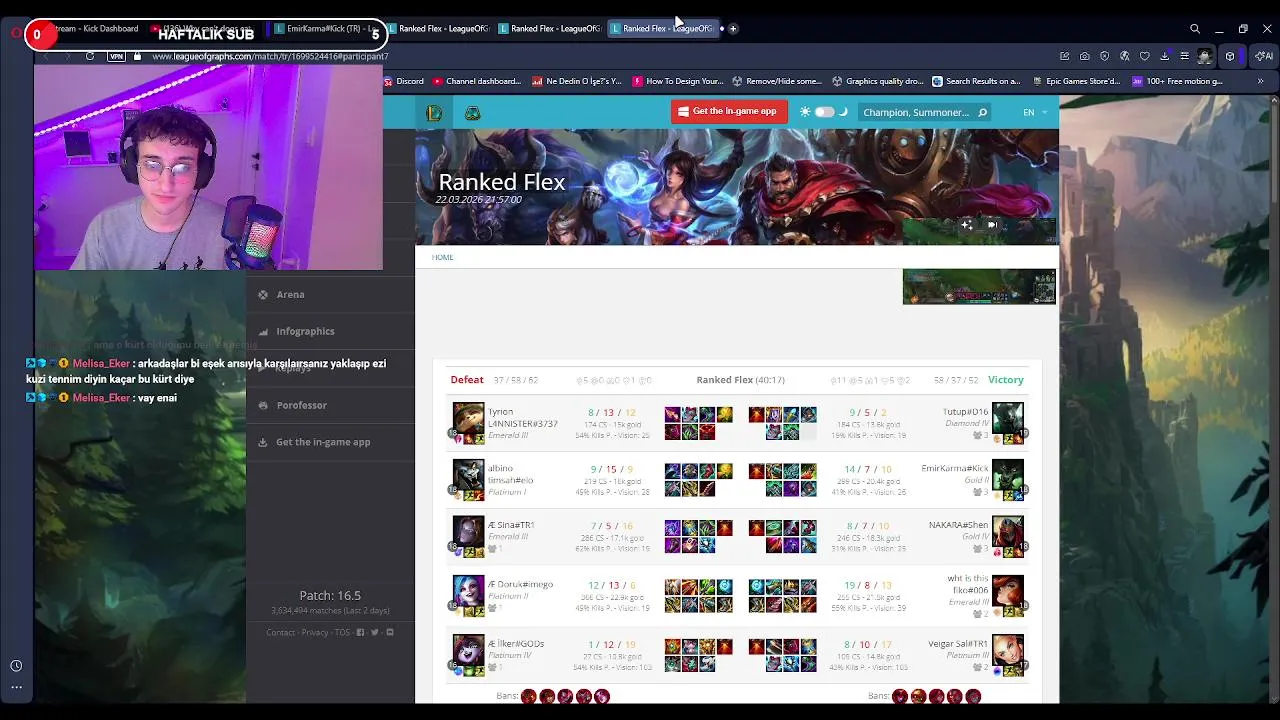The image size is (1280, 720).
Task: Click the green TFT logo icon in site header
Action: point(472,113)
